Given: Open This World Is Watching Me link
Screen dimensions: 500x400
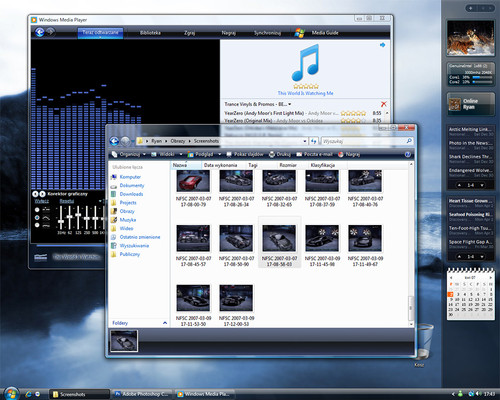Looking at the screenshot, I should (305, 93).
